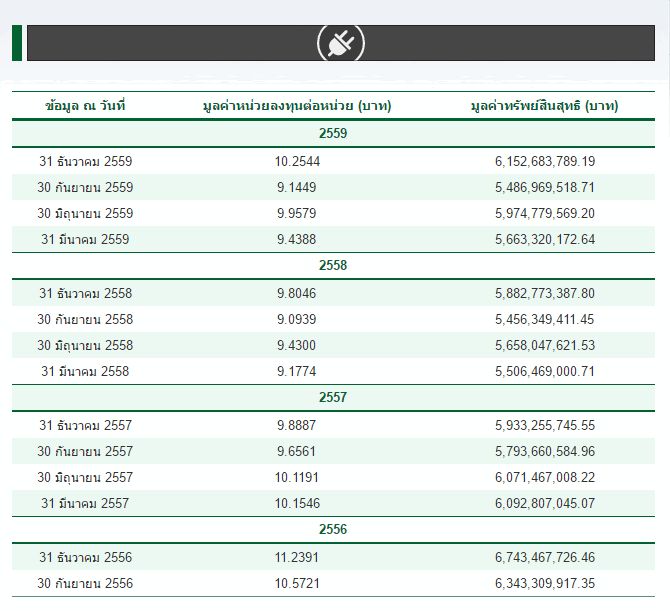Select the 30 กันยายน 2559 date cell
This screenshot has height=611, width=670.
[85, 187]
